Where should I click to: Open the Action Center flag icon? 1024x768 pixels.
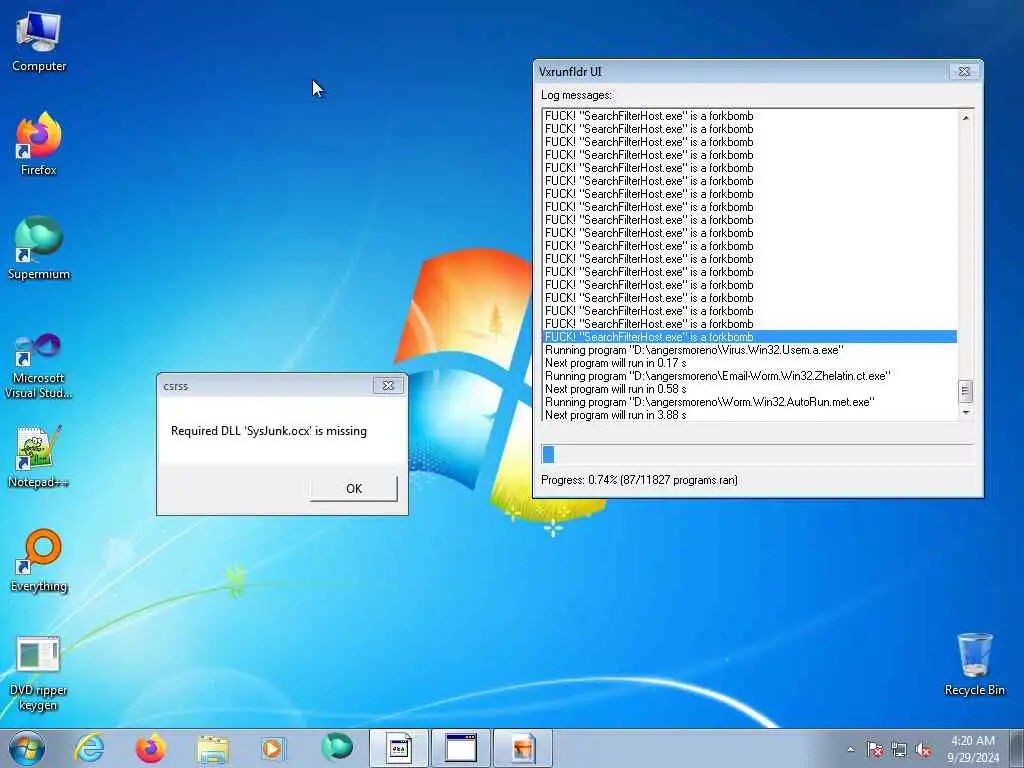coord(874,750)
